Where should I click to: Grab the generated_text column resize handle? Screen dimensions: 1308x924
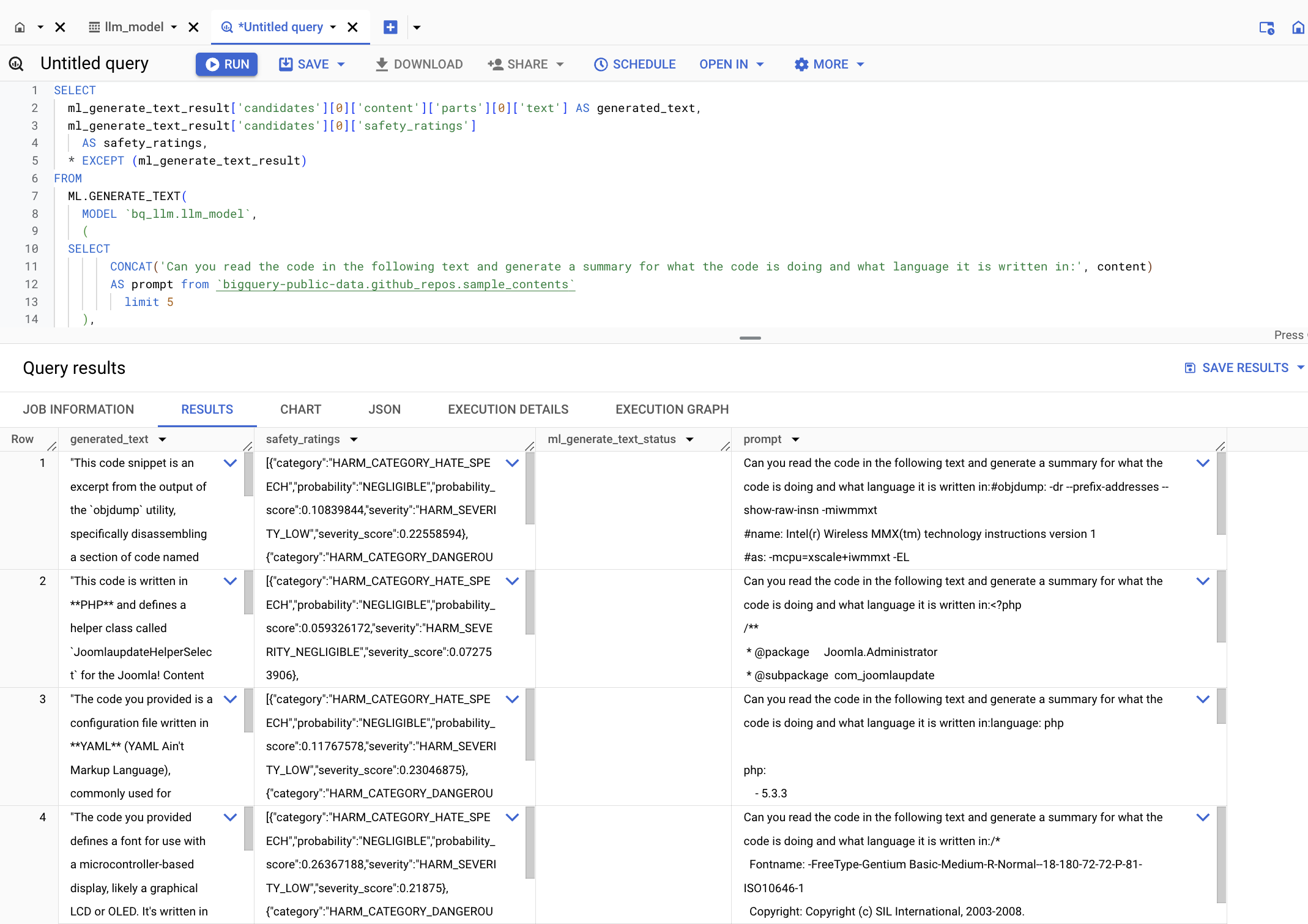pyautogui.click(x=248, y=446)
